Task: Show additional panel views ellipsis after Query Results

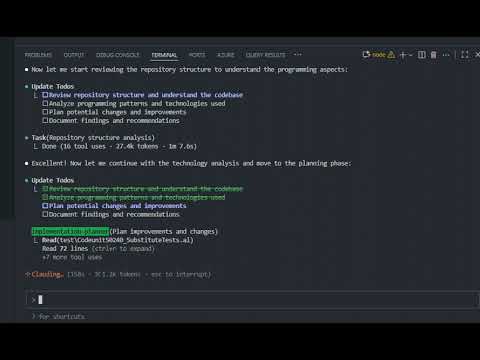Action: point(298,54)
